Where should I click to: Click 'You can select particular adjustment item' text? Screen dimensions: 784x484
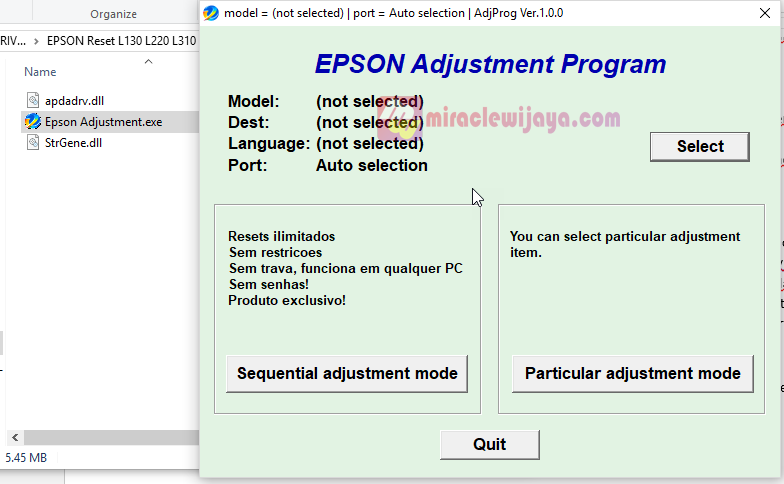click(624, 244)
